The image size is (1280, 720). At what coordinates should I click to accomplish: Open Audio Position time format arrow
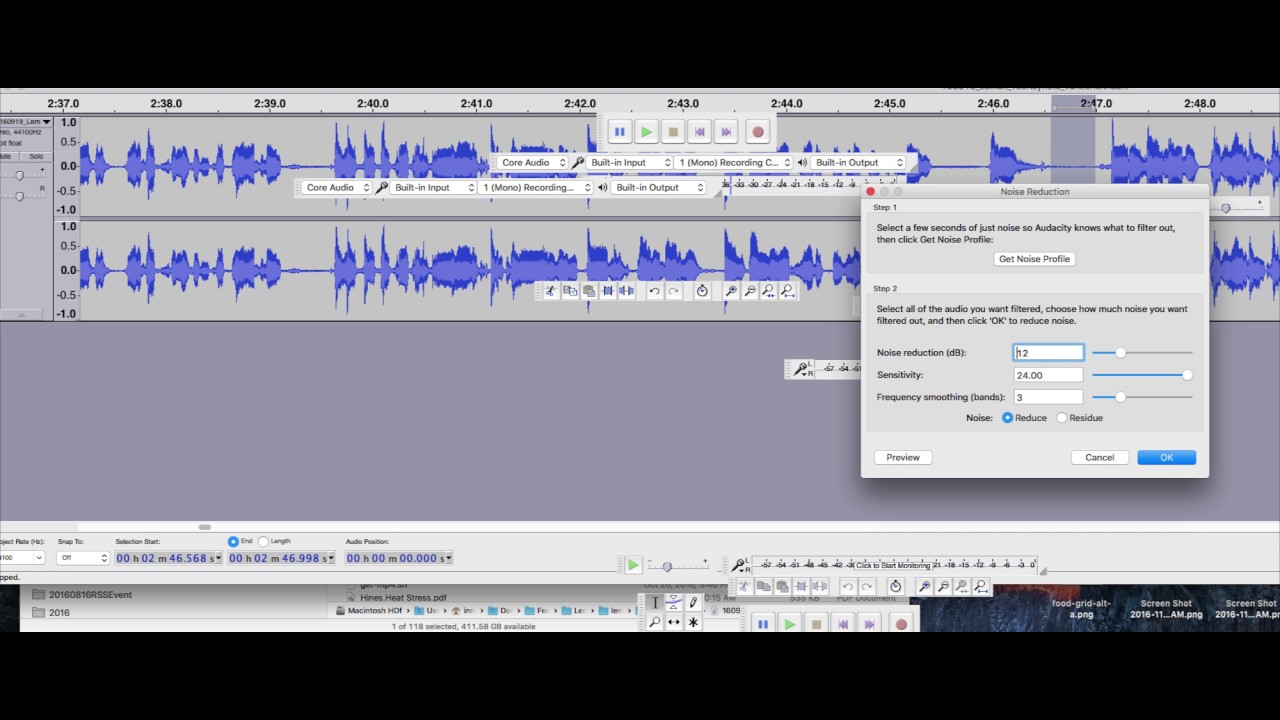[449, 558]
